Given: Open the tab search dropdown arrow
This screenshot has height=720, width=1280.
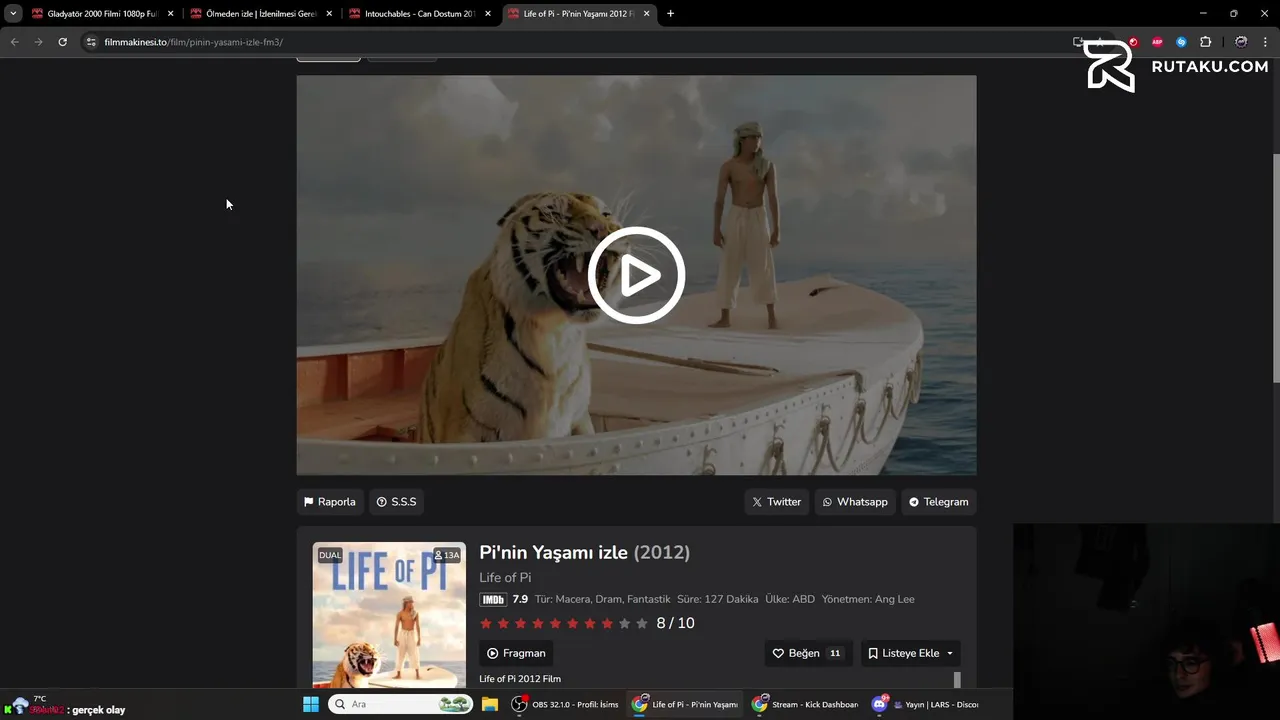Looking at the screenshot, I should [13, 14].
